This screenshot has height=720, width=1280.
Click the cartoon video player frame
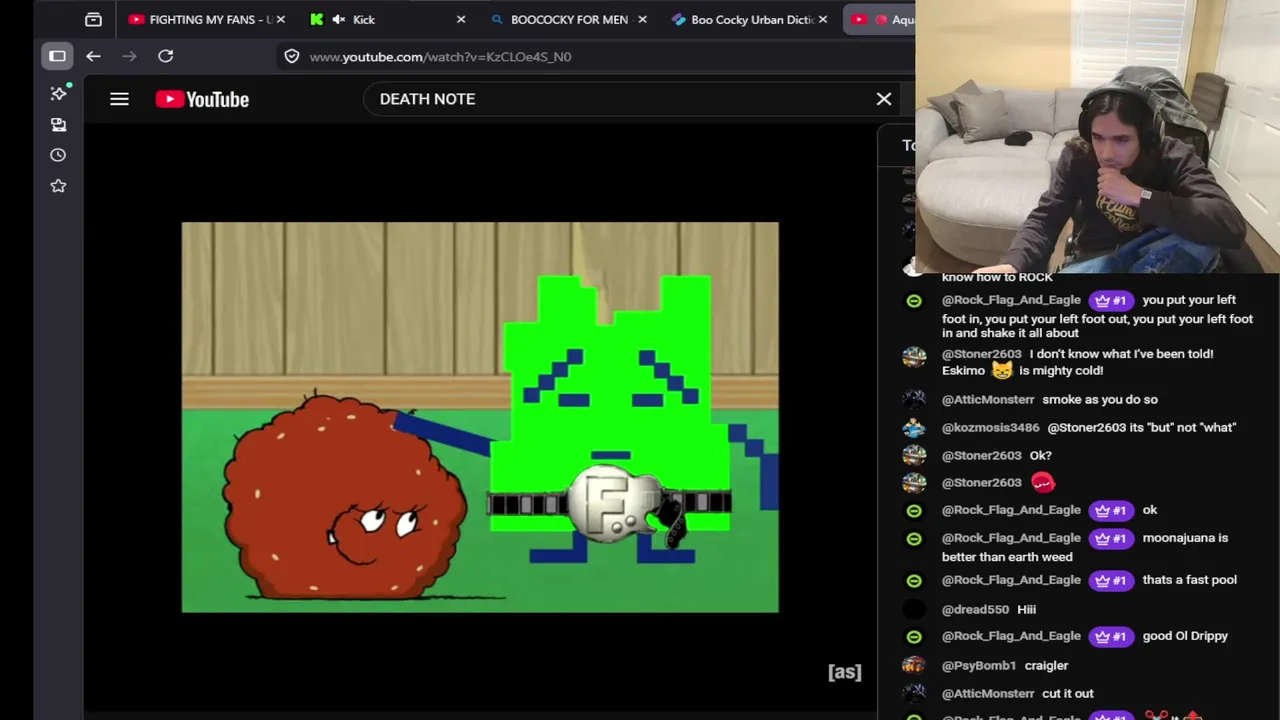[x=480, y=417]
